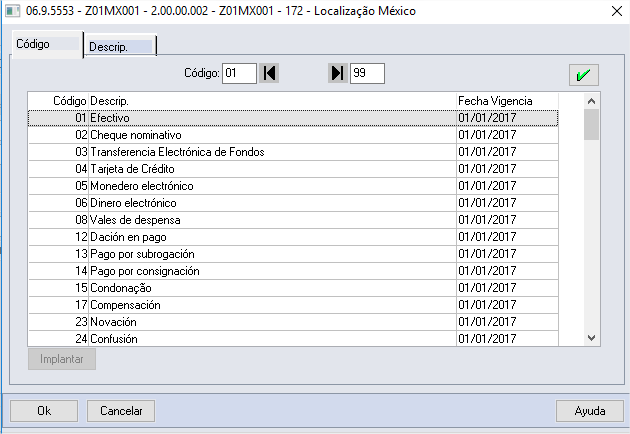Select the row 'Cheque nominativo'
Image resolution: width=630 pixels, height=434 pixels.
coord(293,135)
